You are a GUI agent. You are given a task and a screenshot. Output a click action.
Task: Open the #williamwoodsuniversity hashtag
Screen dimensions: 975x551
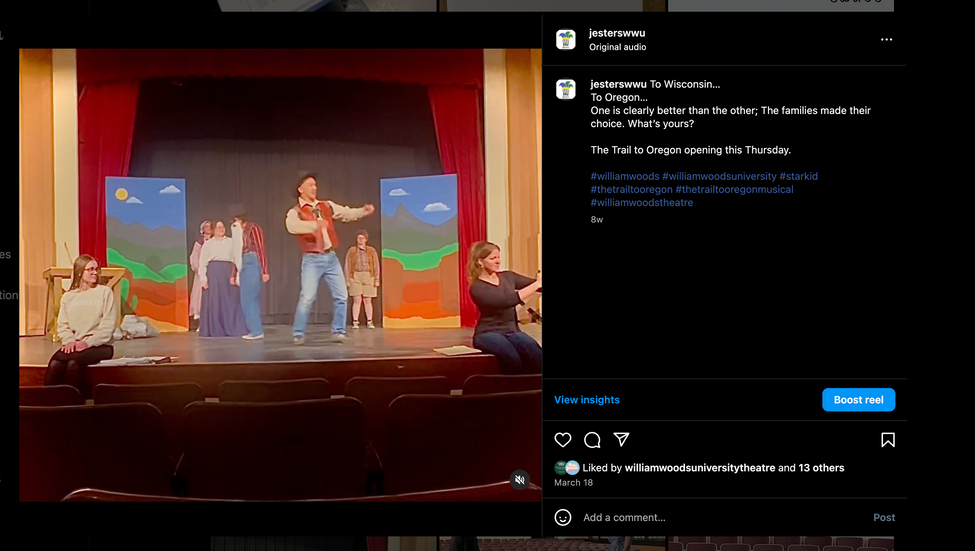(x=719, y=176)
